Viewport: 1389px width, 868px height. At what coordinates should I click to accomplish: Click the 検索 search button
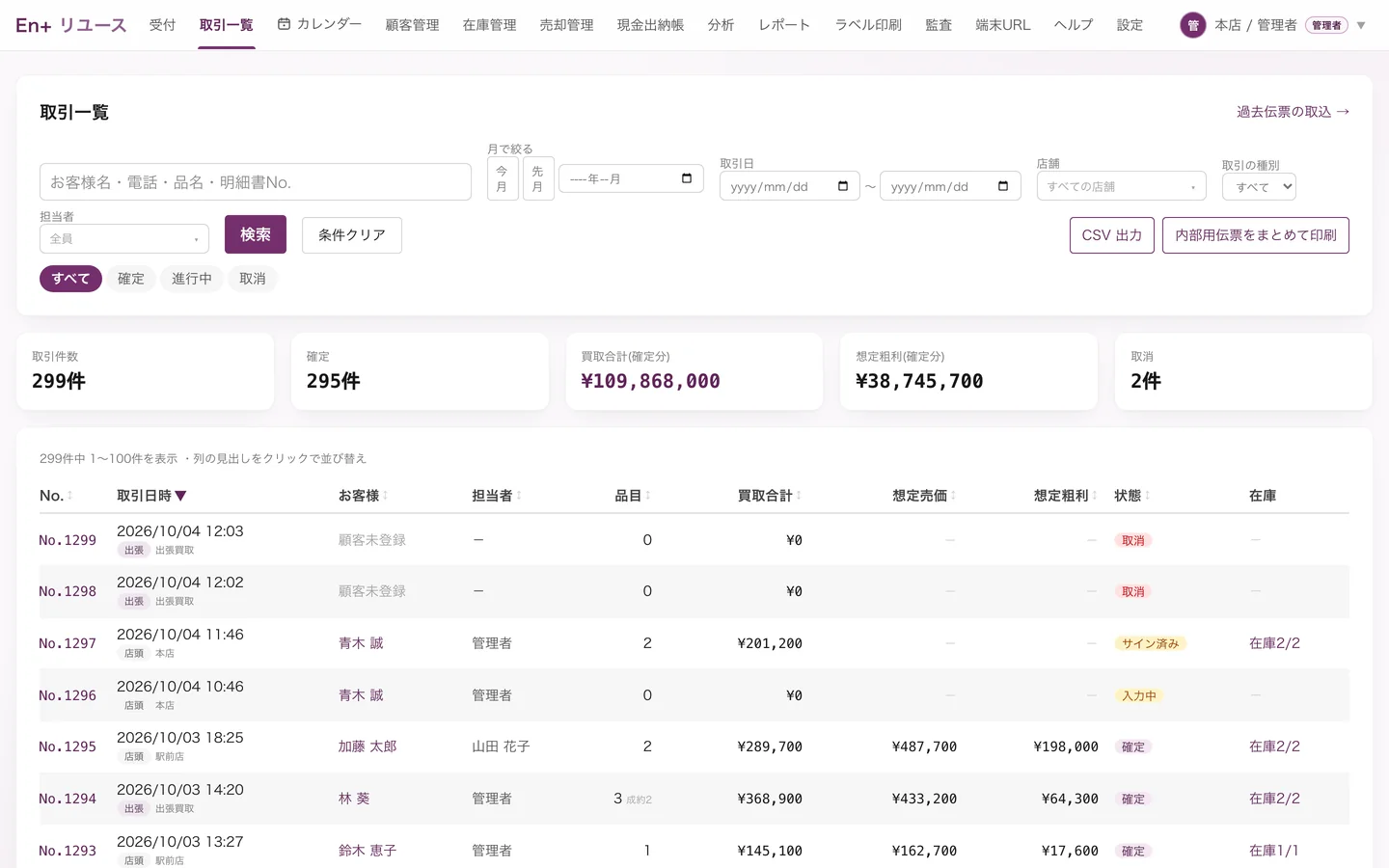256,234
